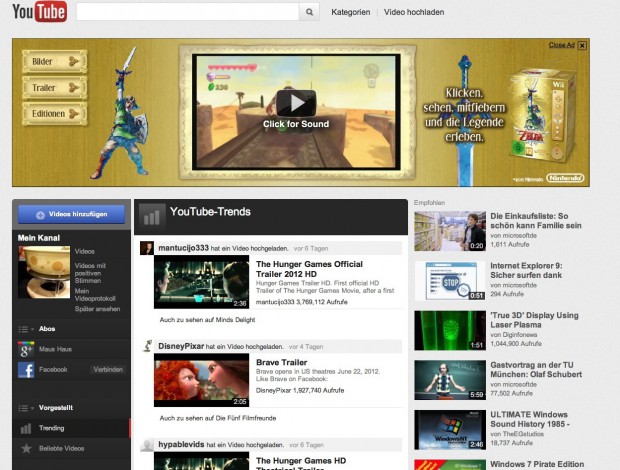Click the Bilder button in the Zelda ad

[55, 61]
